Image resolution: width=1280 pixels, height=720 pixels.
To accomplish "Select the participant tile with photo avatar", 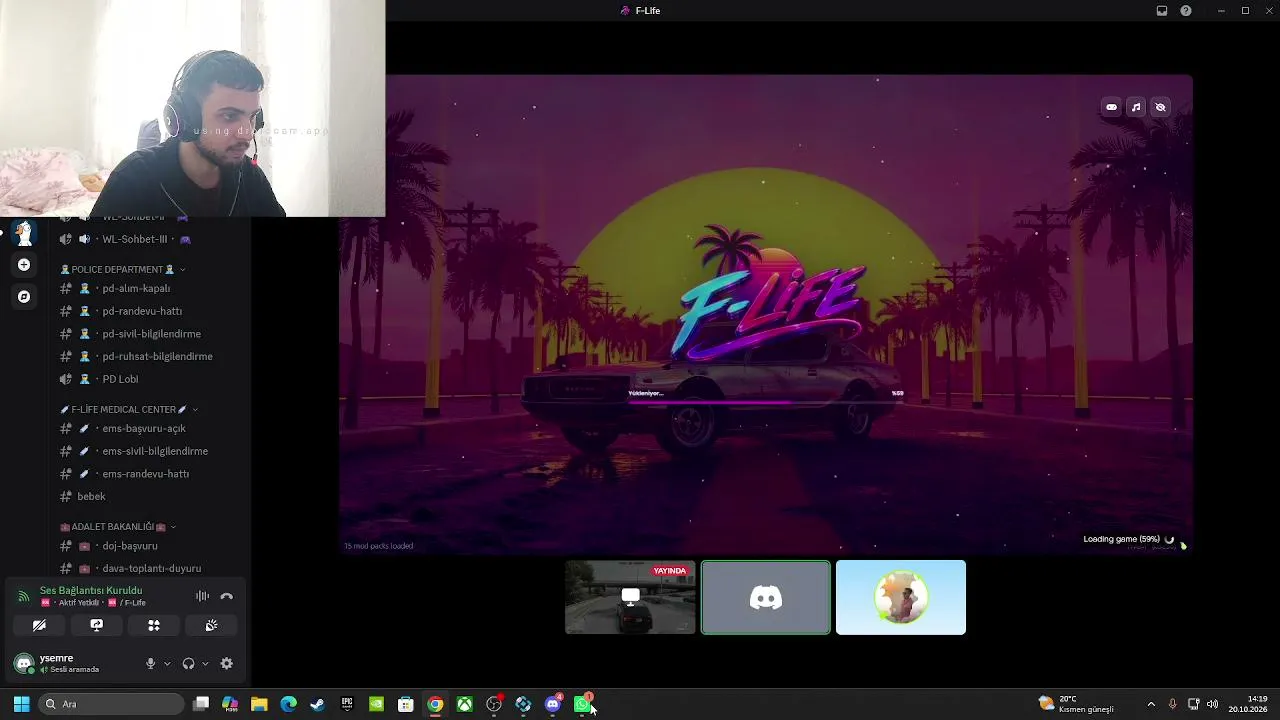I will click(x=901, y=597).
